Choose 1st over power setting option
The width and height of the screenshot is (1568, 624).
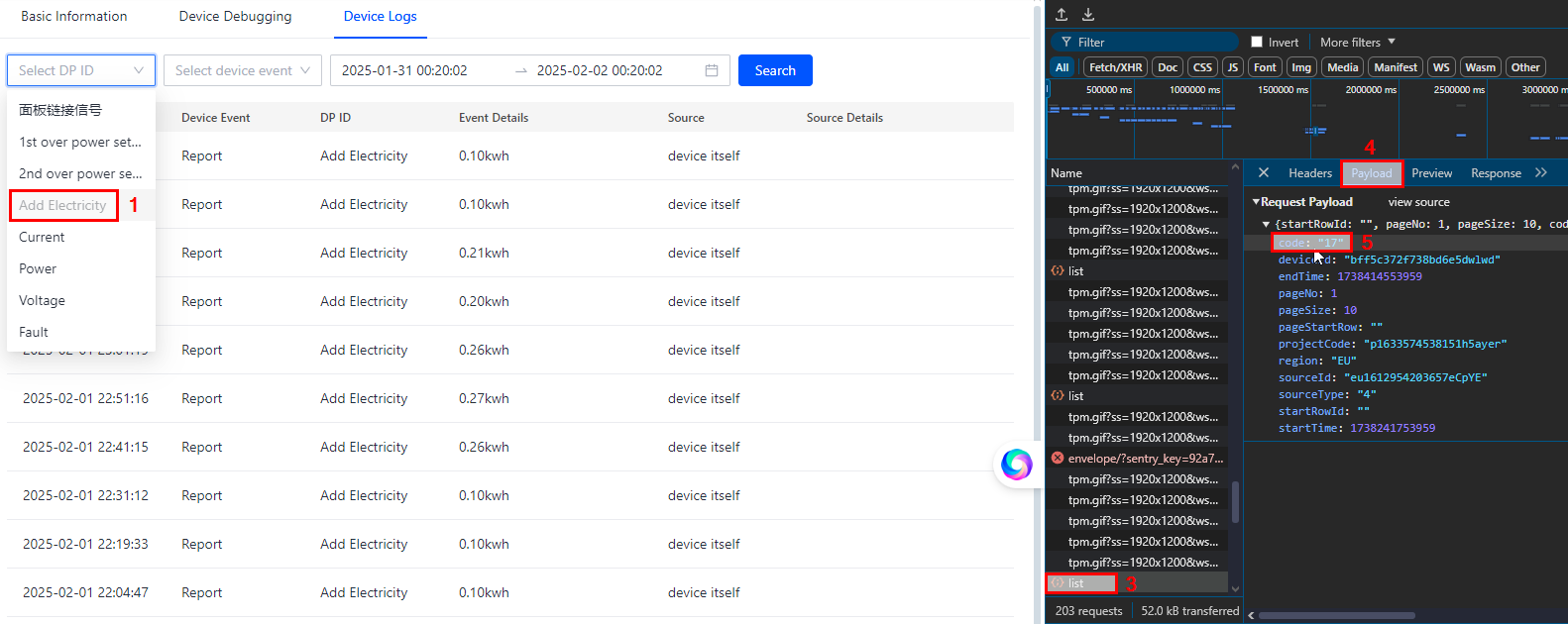[x=81, y=142]
